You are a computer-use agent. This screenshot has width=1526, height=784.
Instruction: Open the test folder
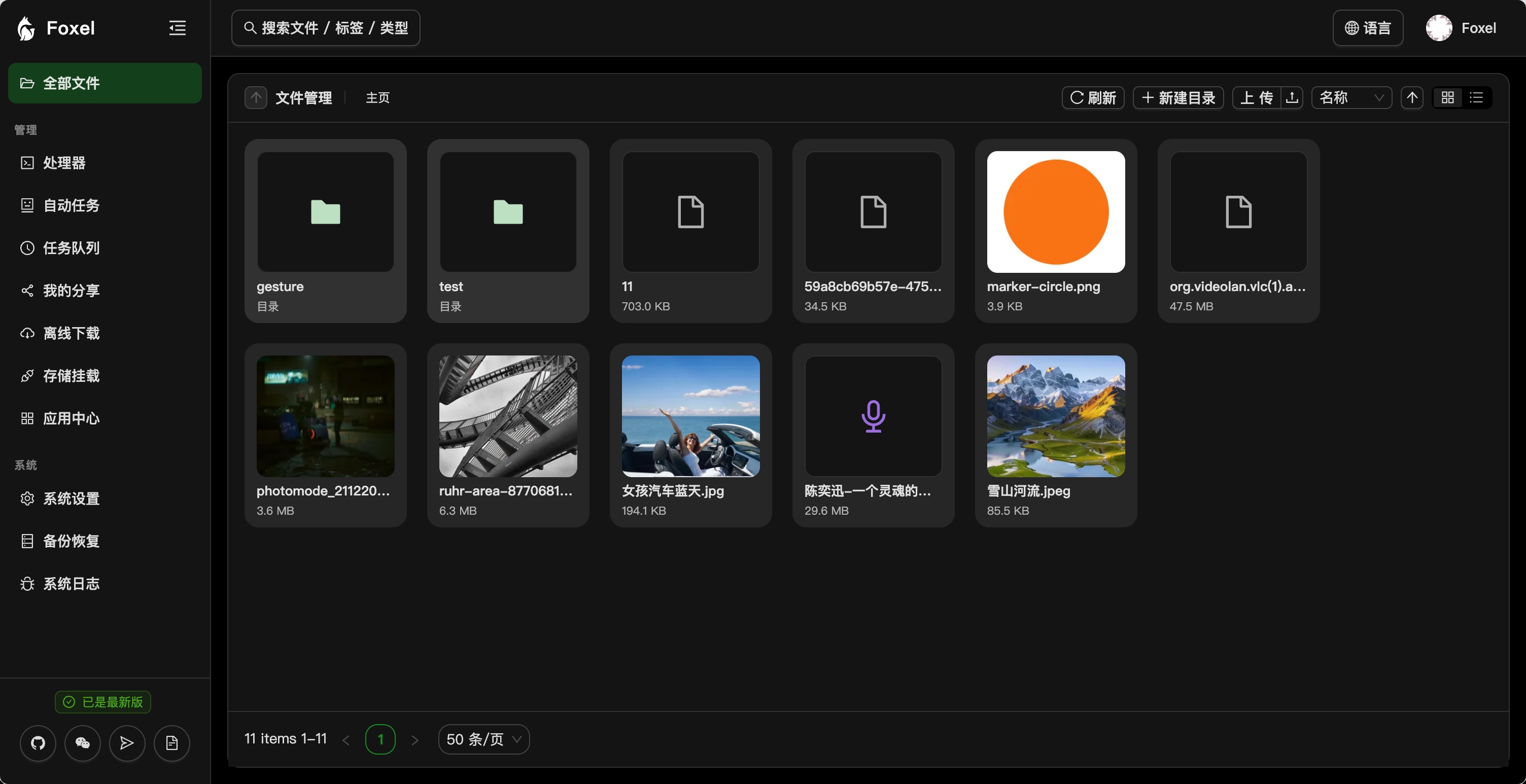point(508,231)
